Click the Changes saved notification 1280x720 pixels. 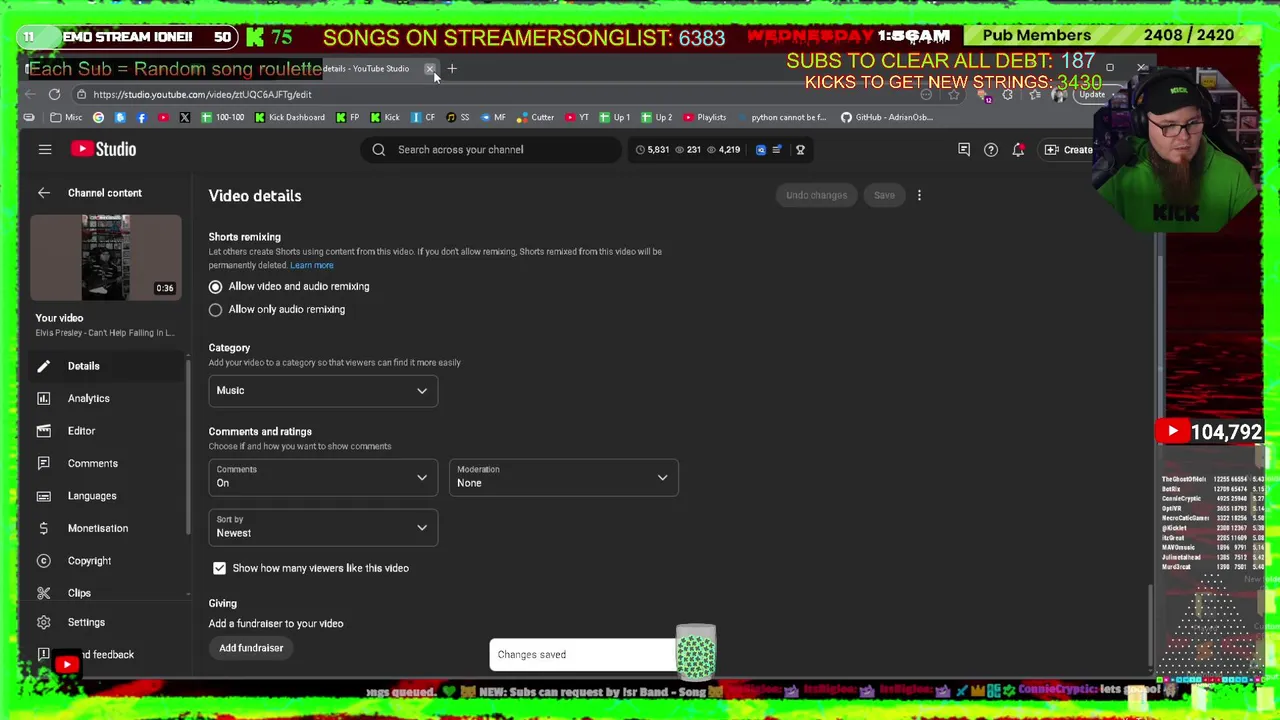click(x=583, y=654)
